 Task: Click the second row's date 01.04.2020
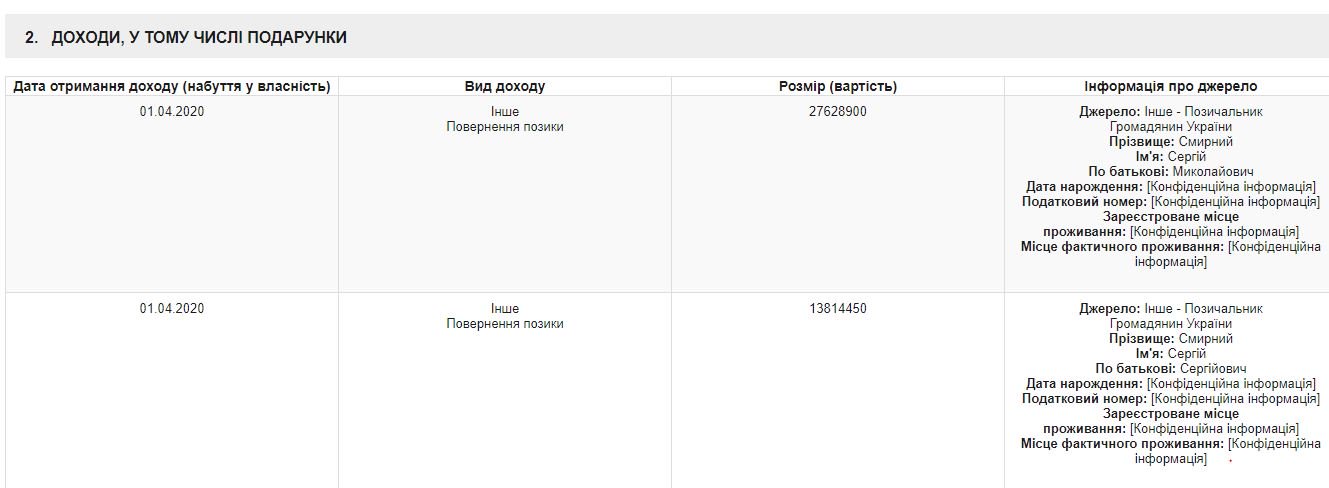[x=172, y=309]
